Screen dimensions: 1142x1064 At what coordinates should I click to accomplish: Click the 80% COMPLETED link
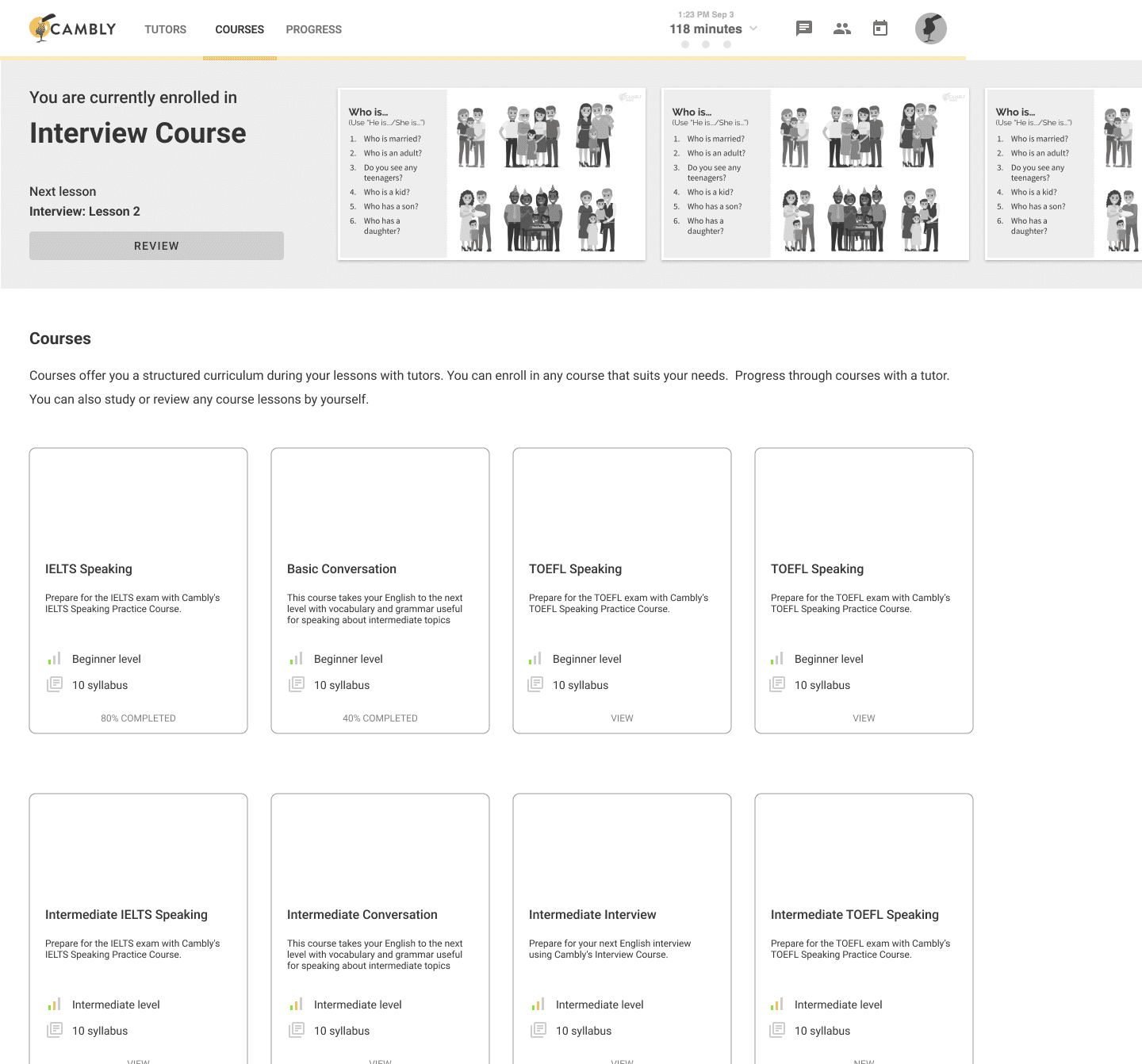coord(138,718)
